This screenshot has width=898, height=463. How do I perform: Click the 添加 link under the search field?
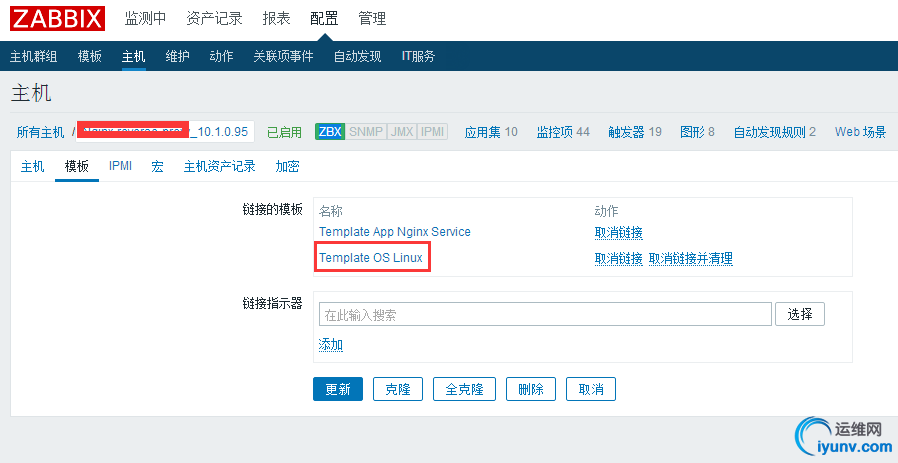coord(330,345)
